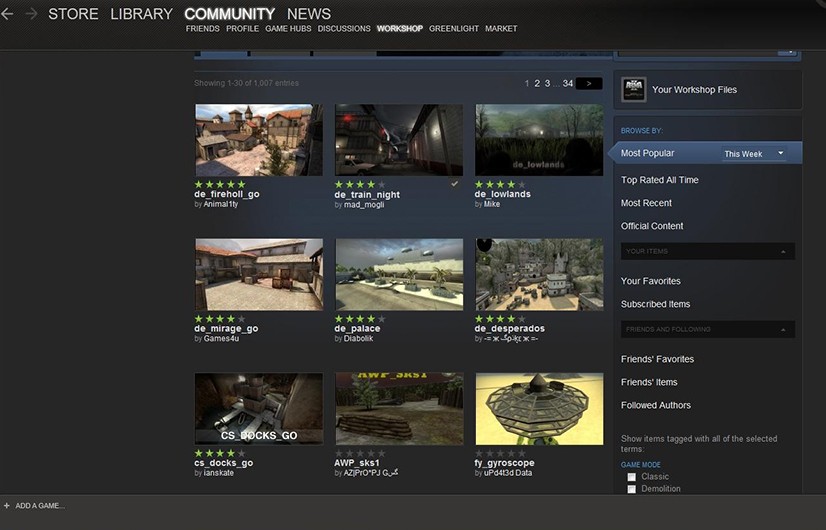The width and height of the screenshot is (826, 530).
Task: Browse by Most Recent
Action: (x=646, y=203)
